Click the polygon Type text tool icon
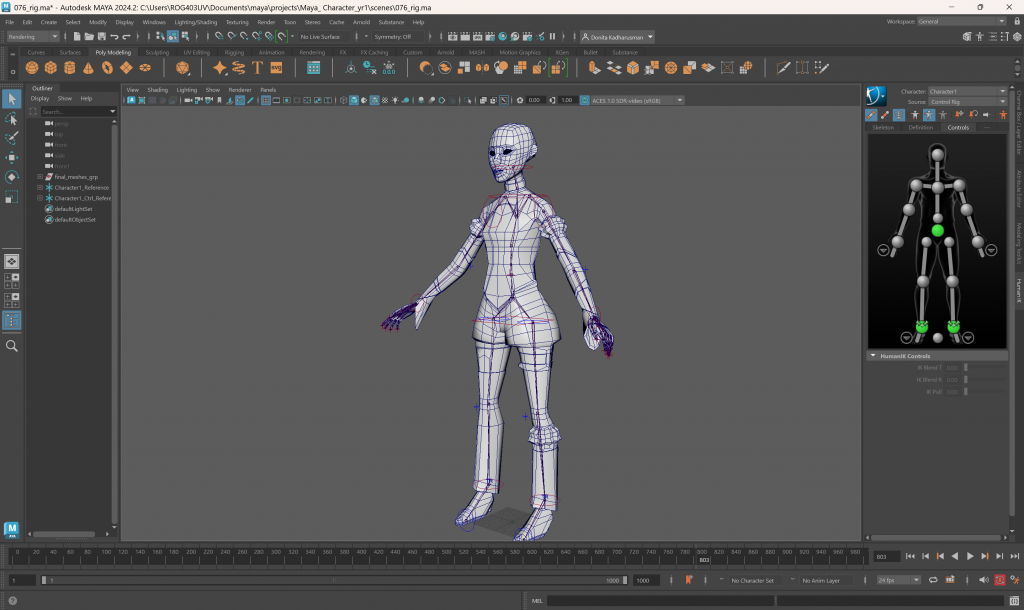 point(257,67)
